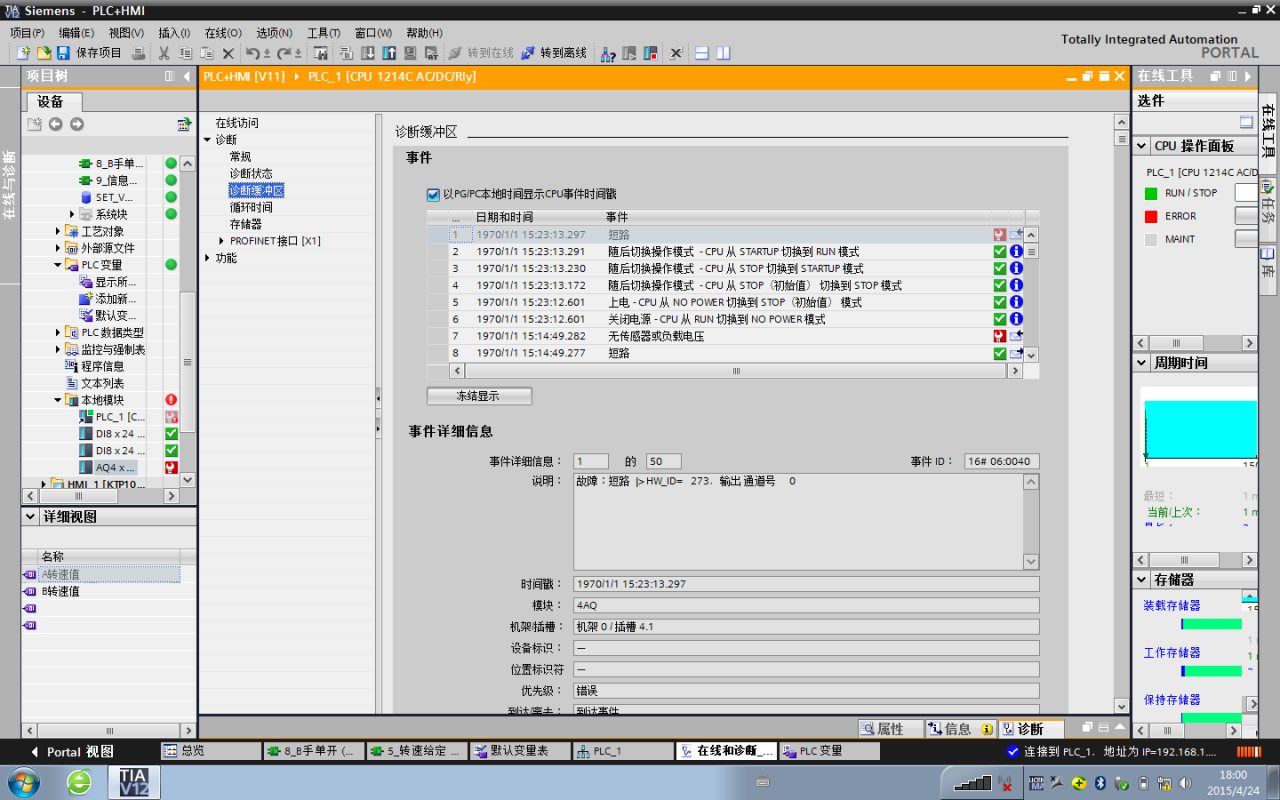Select event row 5 上电 entry

pos(734,302)
